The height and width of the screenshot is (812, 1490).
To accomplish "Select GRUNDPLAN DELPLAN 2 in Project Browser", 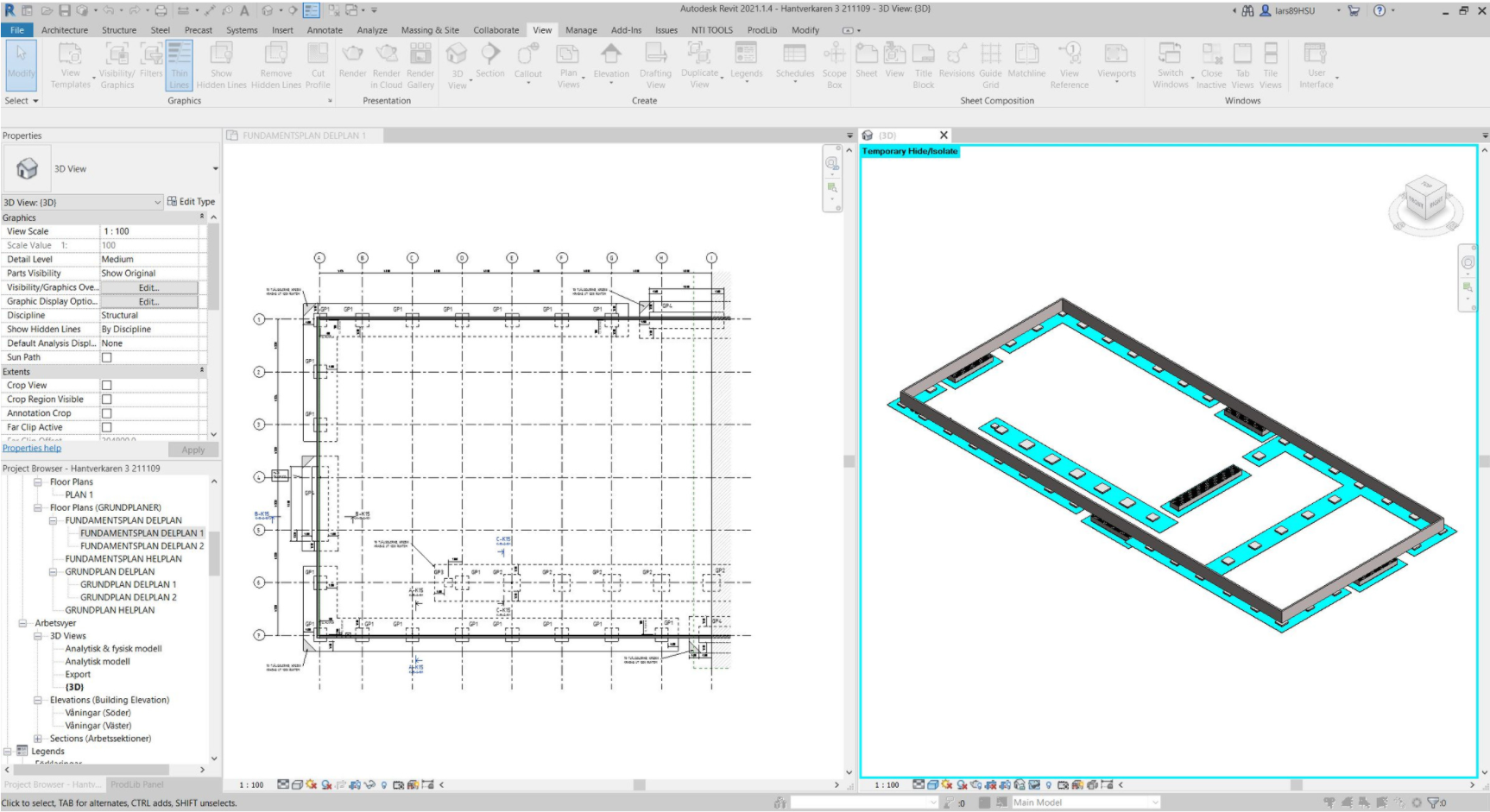I will [x=128, y=597].
